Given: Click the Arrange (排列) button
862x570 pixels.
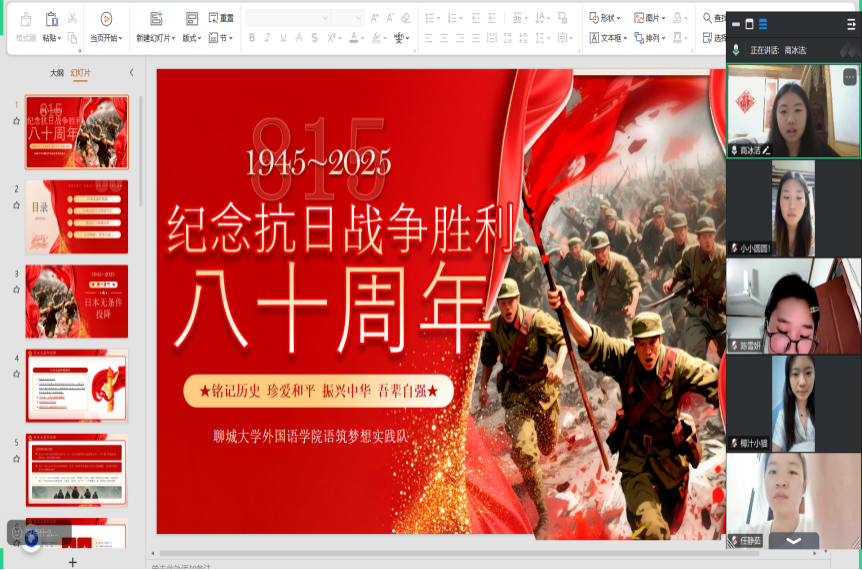Looking at the screenshot, I should [651, 38].
